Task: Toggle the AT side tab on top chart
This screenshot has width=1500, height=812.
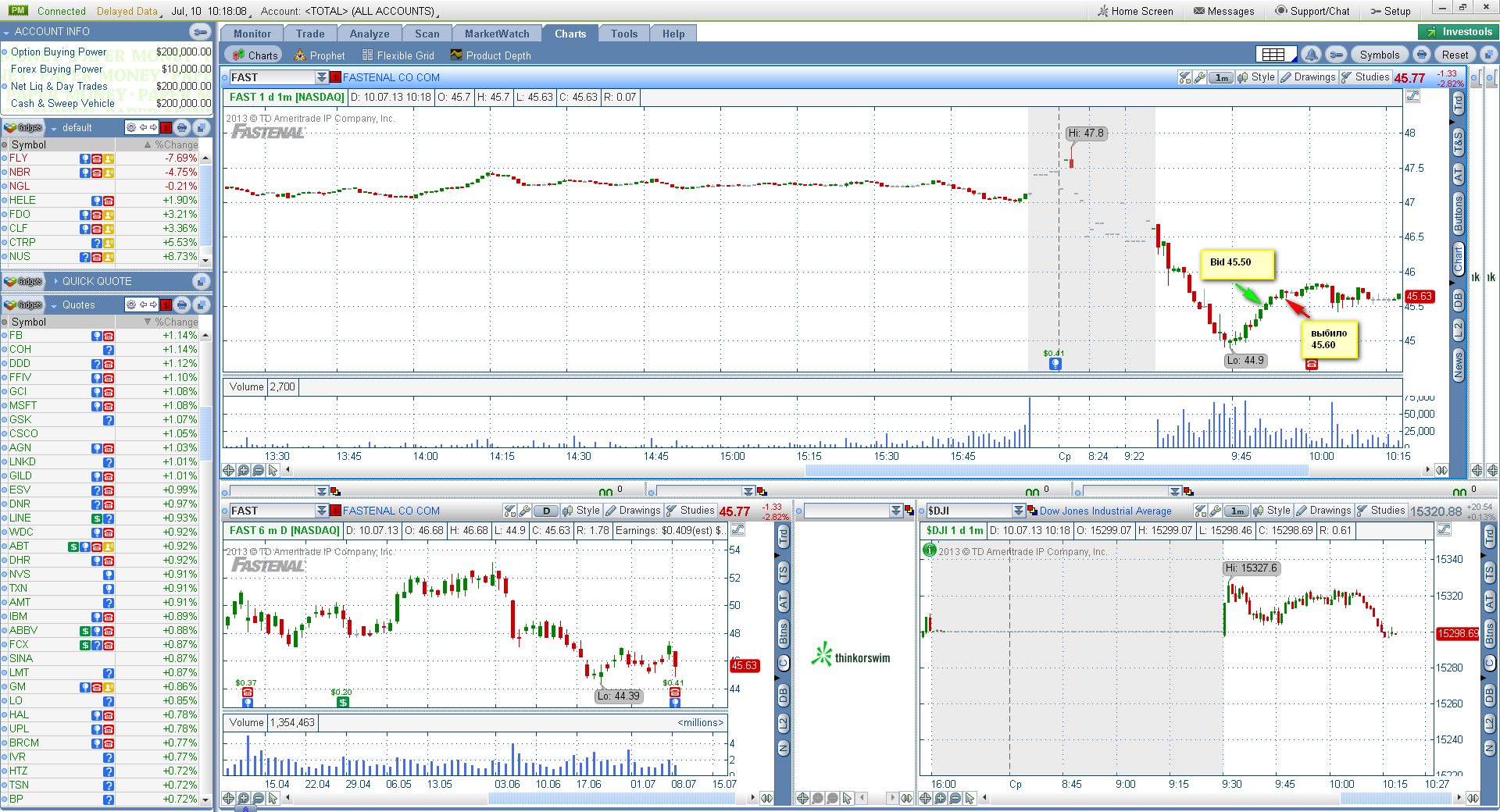Action: click(x=1458, y=175)
